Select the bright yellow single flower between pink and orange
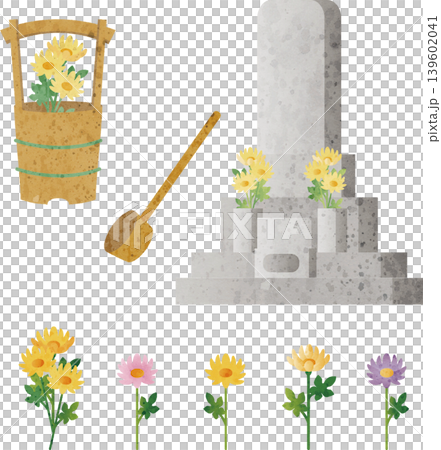Viewport: 441px width, 450px height. coord(225,402)
